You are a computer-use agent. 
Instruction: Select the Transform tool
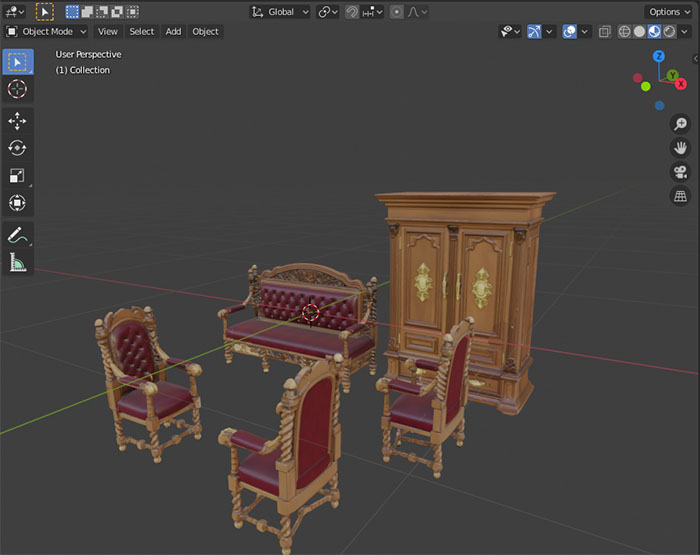pyautogui.click(x=18, y=203)
